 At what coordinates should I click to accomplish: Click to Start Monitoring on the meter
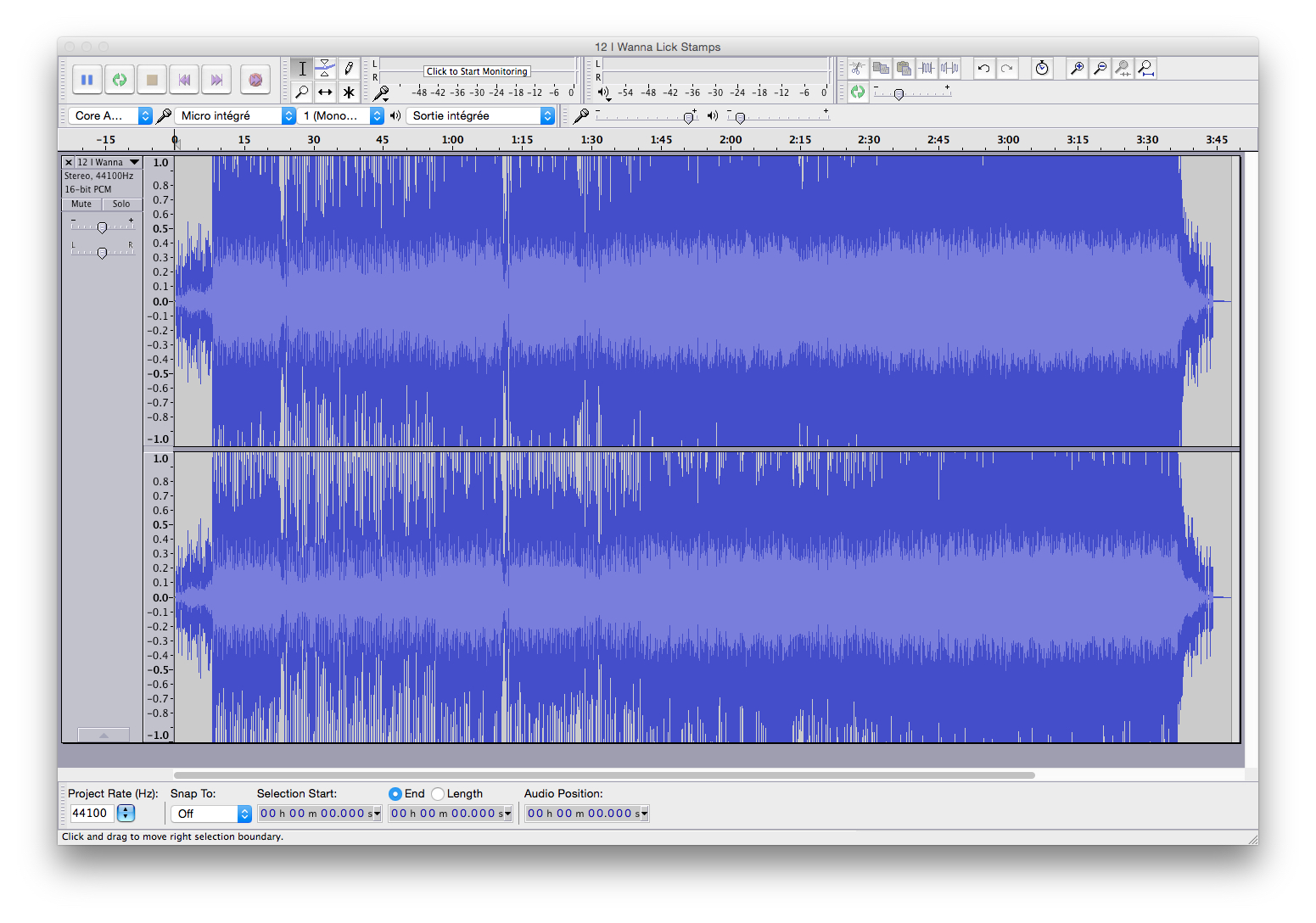click(476, 71)
